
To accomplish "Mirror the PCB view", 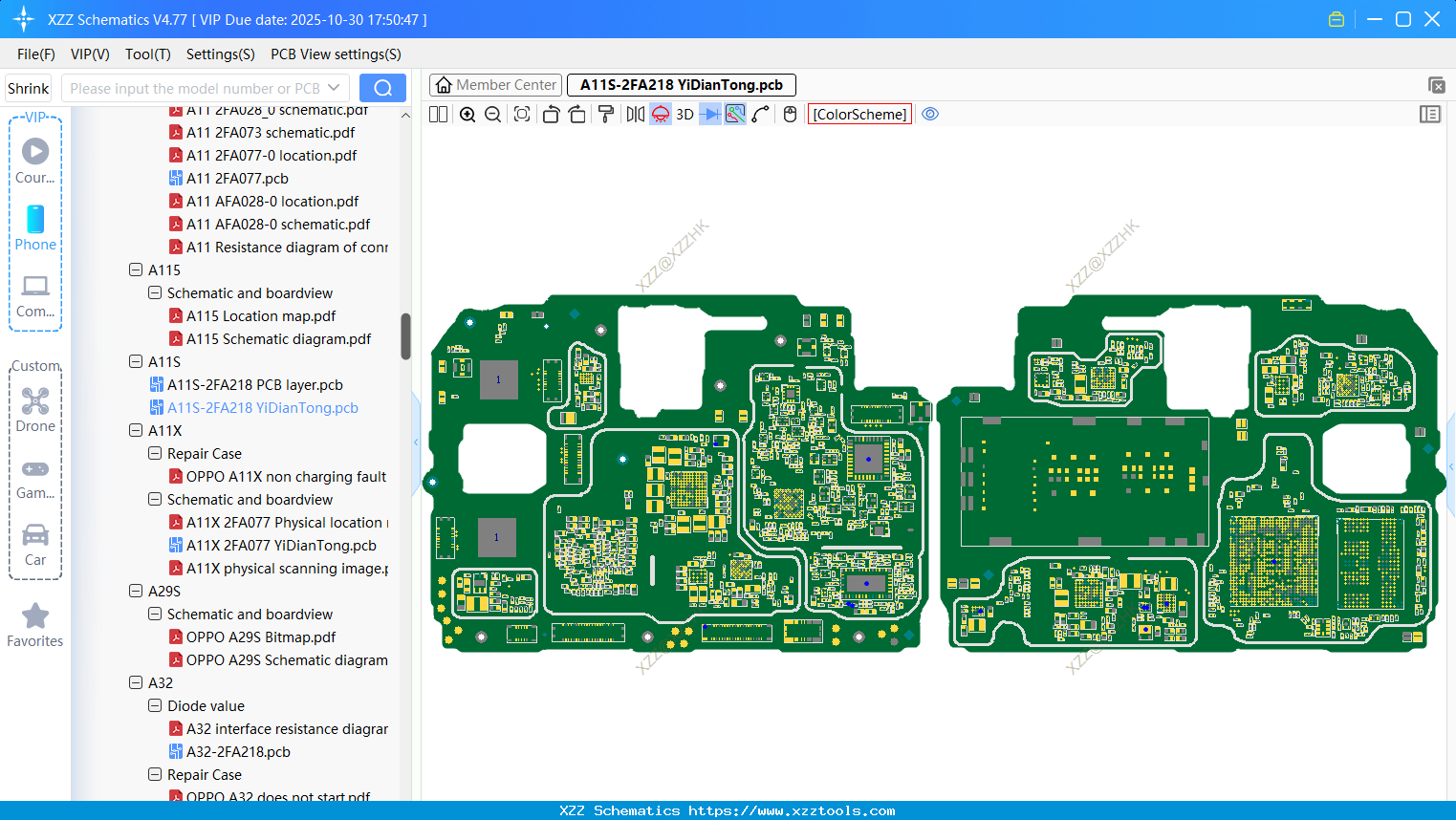I will (635, 115).
